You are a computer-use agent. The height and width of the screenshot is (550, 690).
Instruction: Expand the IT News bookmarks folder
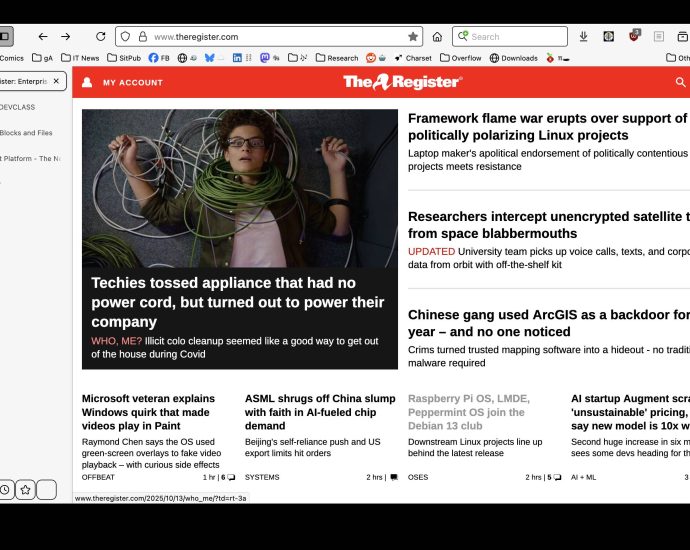tap(80, 58)
